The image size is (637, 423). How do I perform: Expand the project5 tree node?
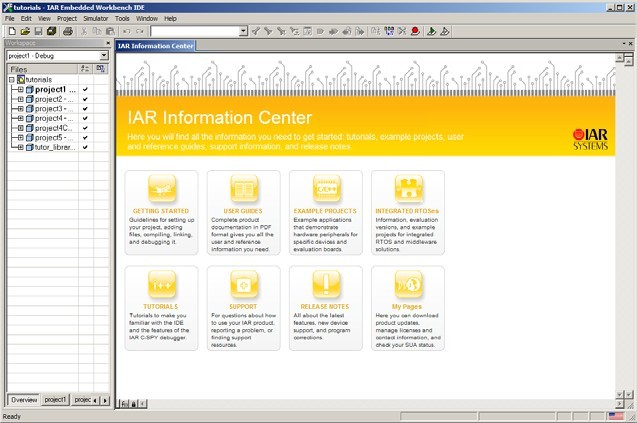click(x=20, y=138)
